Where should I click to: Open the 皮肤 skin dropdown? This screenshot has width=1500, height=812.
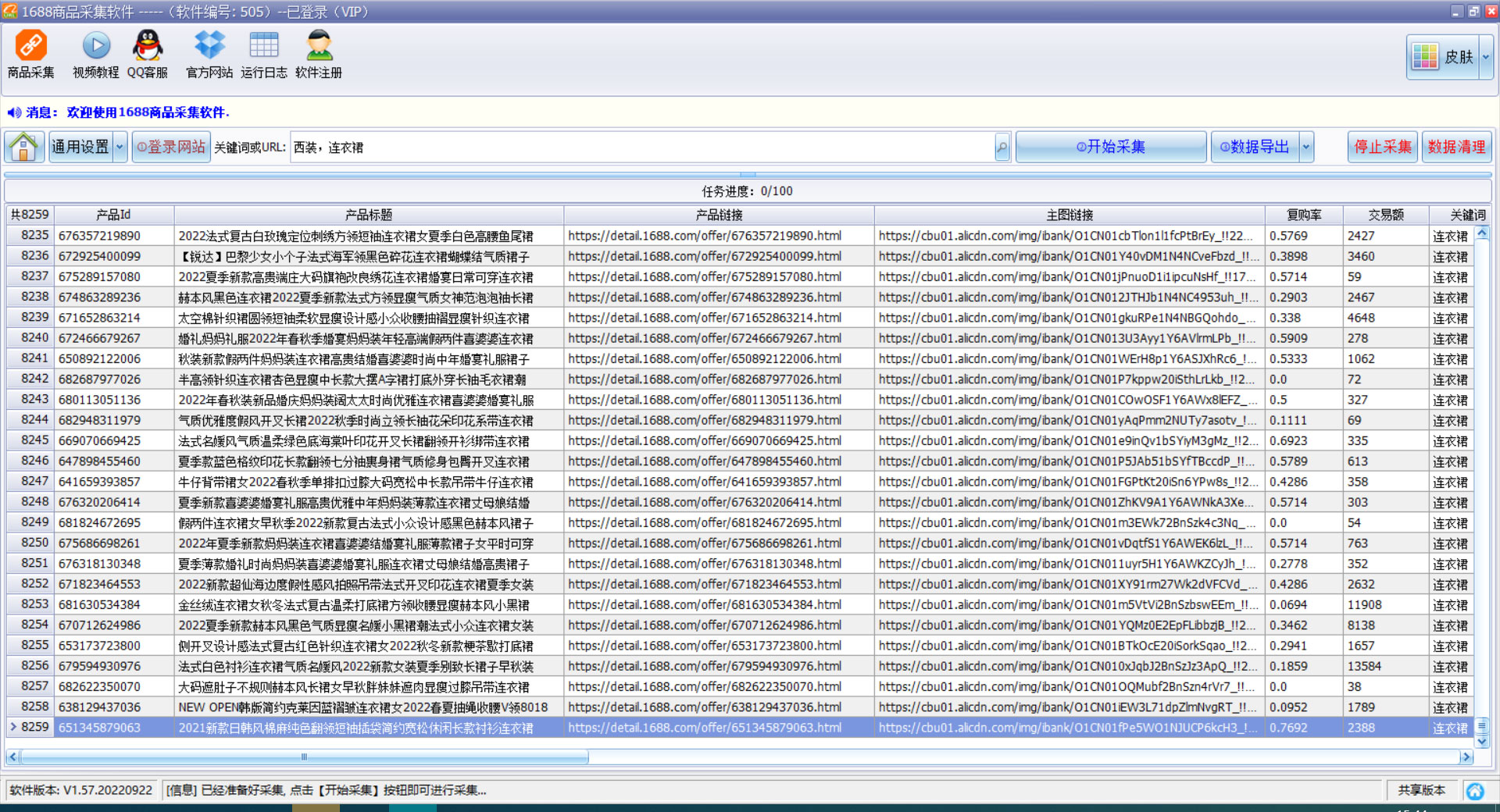pyautogui.click(x=1485, y=57)
